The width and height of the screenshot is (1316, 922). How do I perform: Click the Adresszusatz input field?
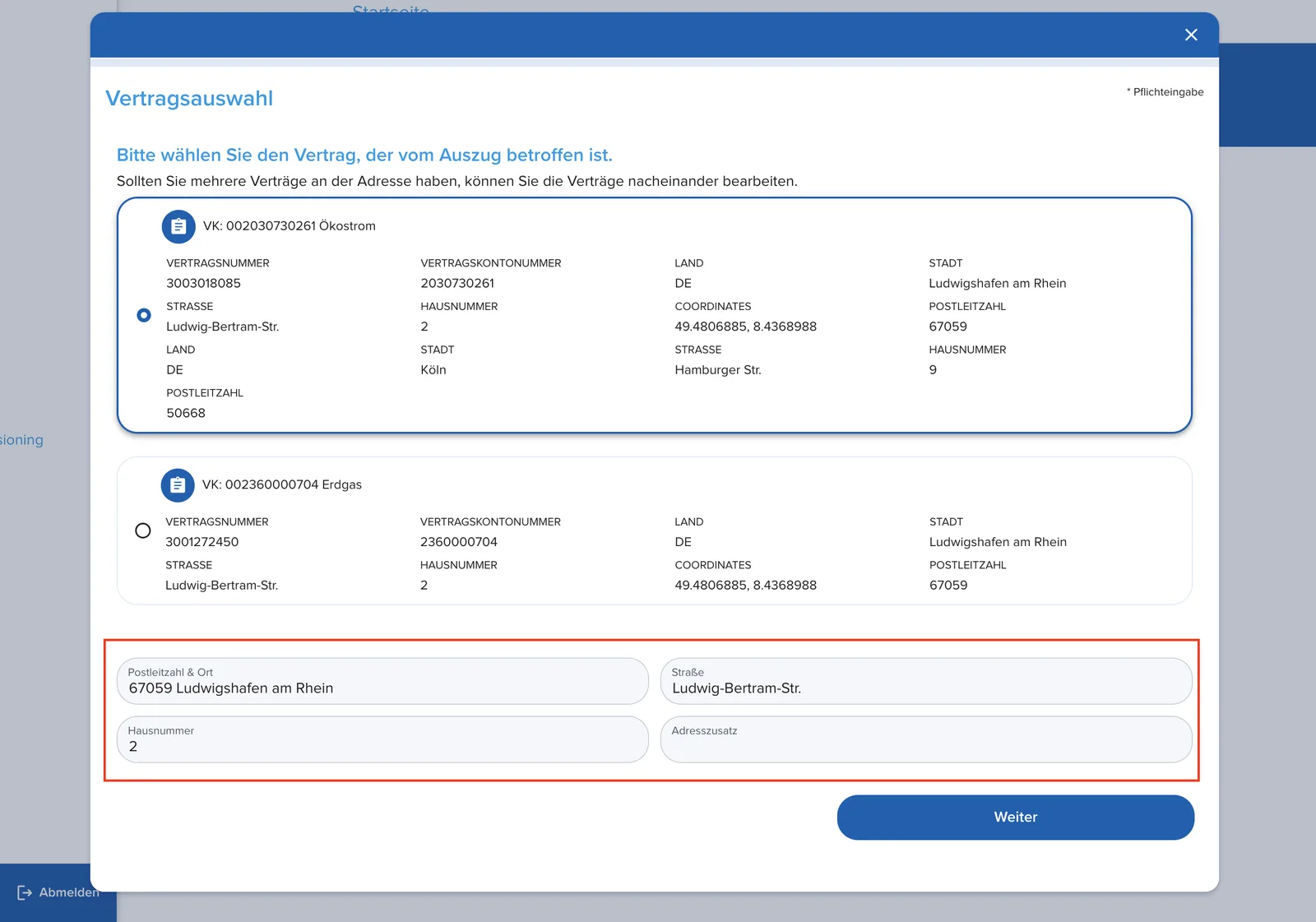click(926, 739)
